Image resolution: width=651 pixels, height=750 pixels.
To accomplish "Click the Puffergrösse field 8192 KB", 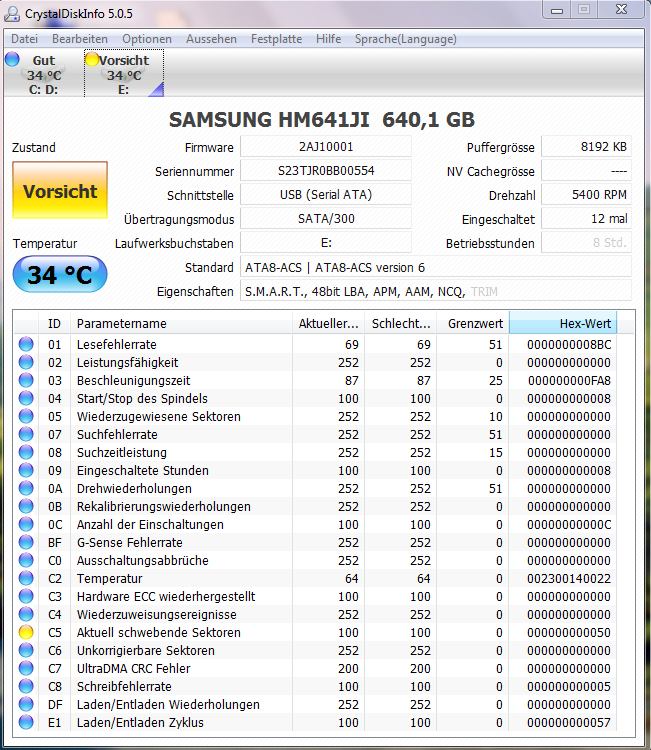I will coord(586,146).
